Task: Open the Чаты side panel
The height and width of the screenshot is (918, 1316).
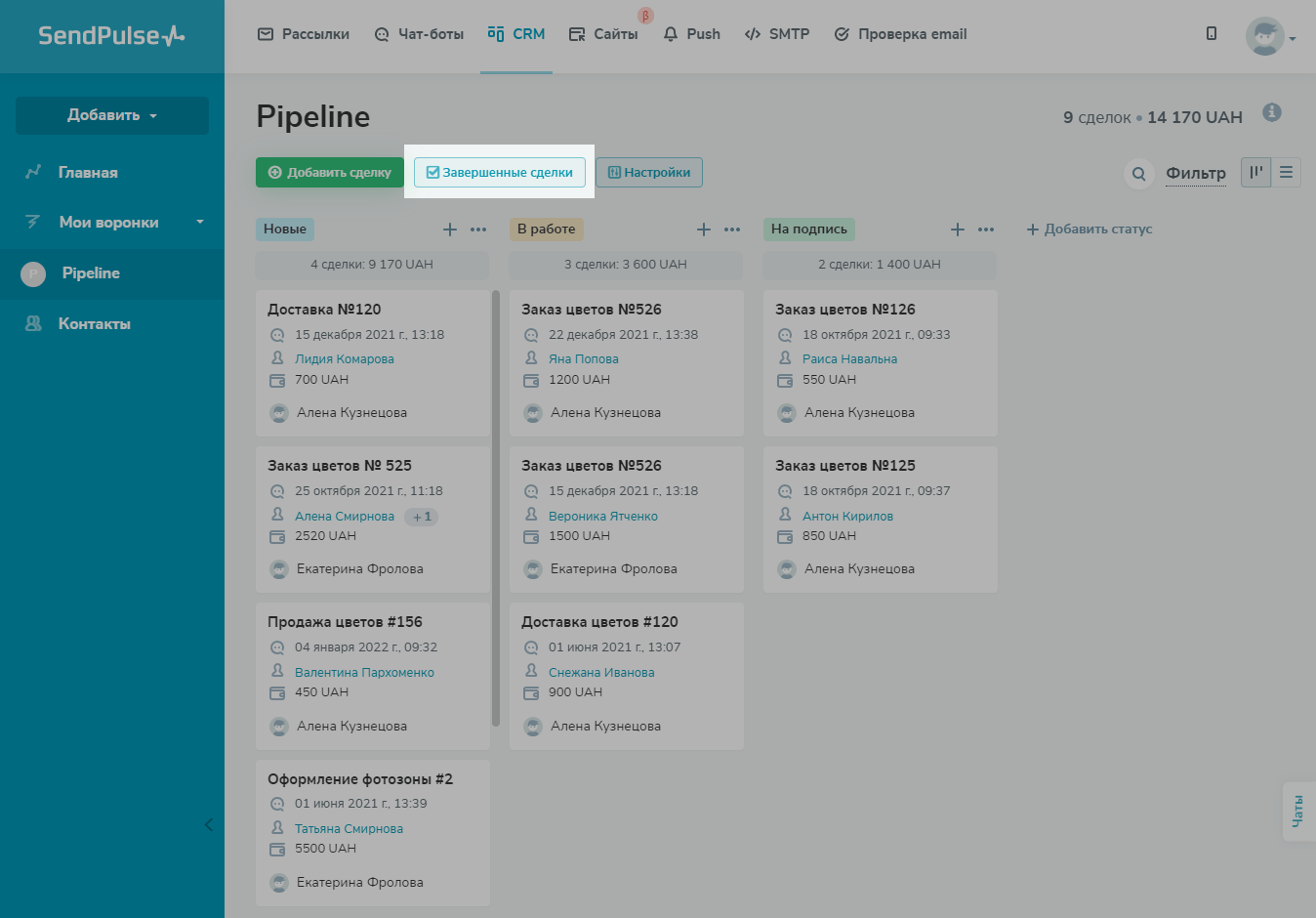Action: point(1298,811)
